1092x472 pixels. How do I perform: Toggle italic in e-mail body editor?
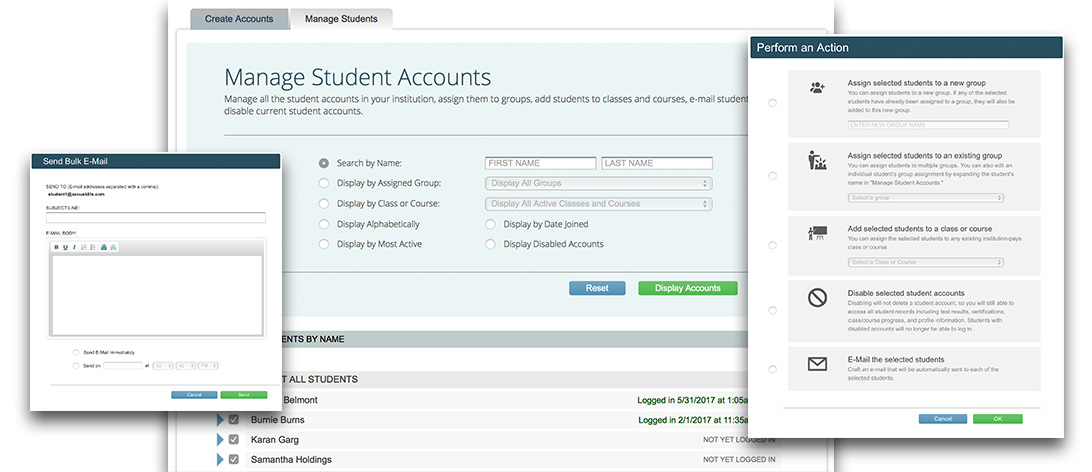coord(74,247)
